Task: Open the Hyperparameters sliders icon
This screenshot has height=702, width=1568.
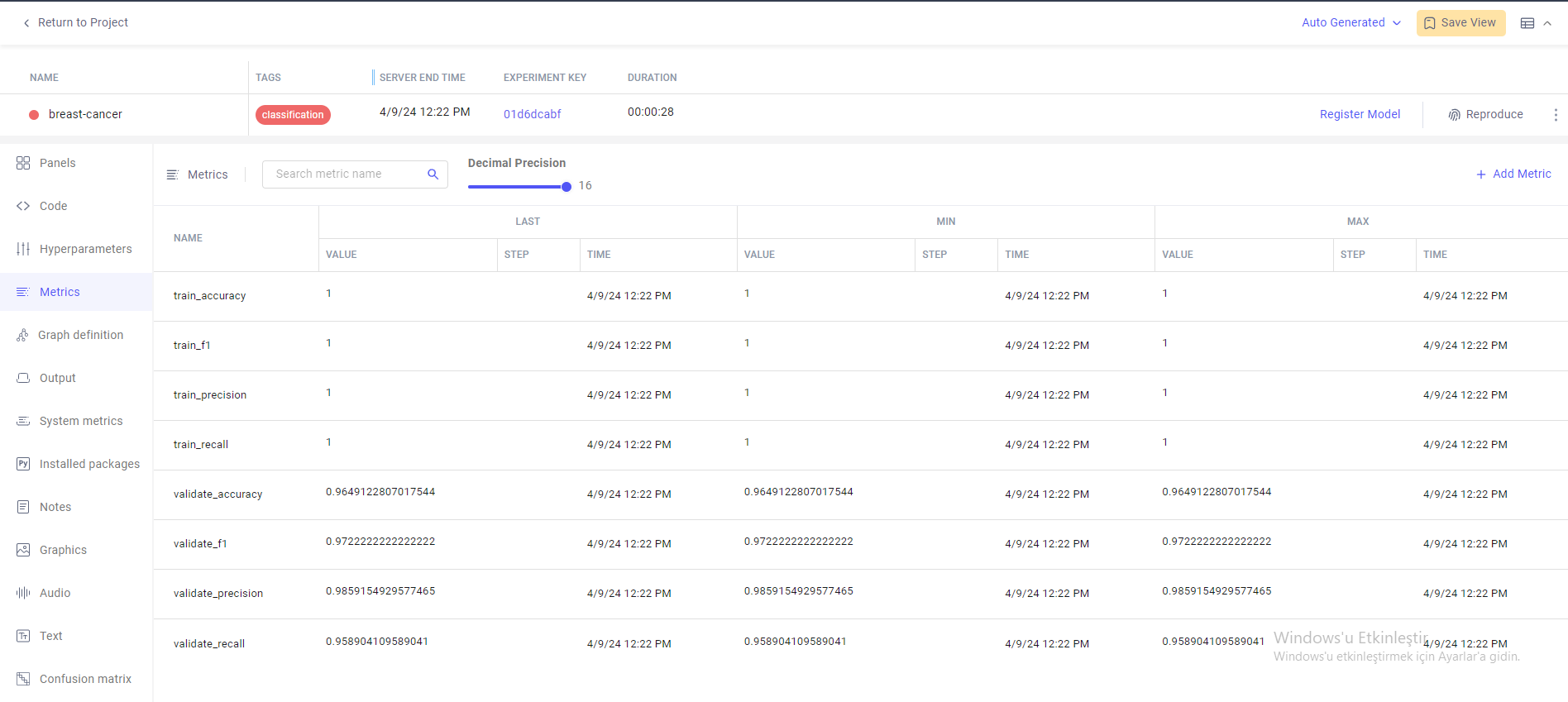Action: (x=23, y=249)
